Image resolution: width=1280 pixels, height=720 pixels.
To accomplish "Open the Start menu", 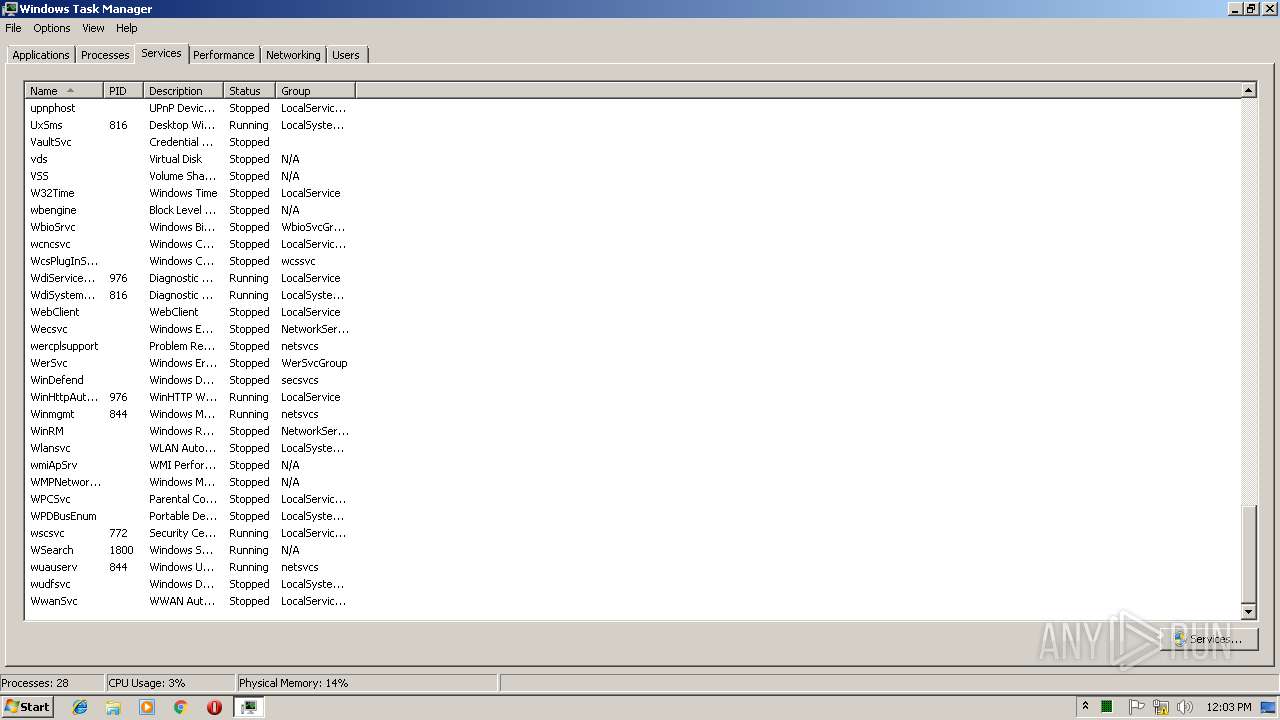I will (27, 707).
